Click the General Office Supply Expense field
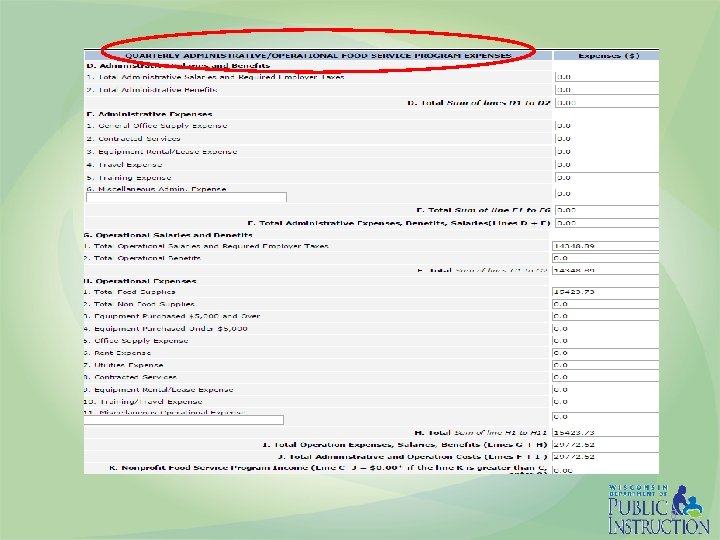The width and height of the screenshot is (720, 540). 607,126
